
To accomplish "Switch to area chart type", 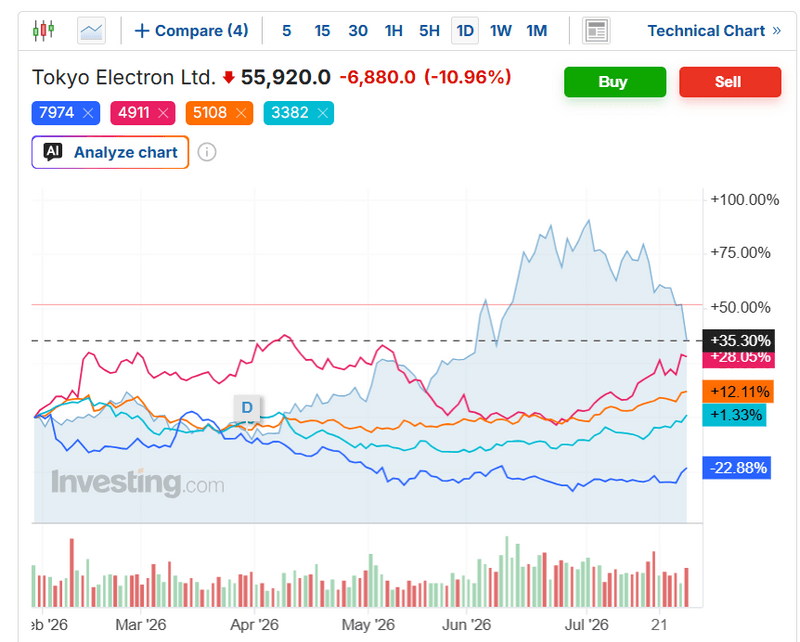I will click(91, 31).
